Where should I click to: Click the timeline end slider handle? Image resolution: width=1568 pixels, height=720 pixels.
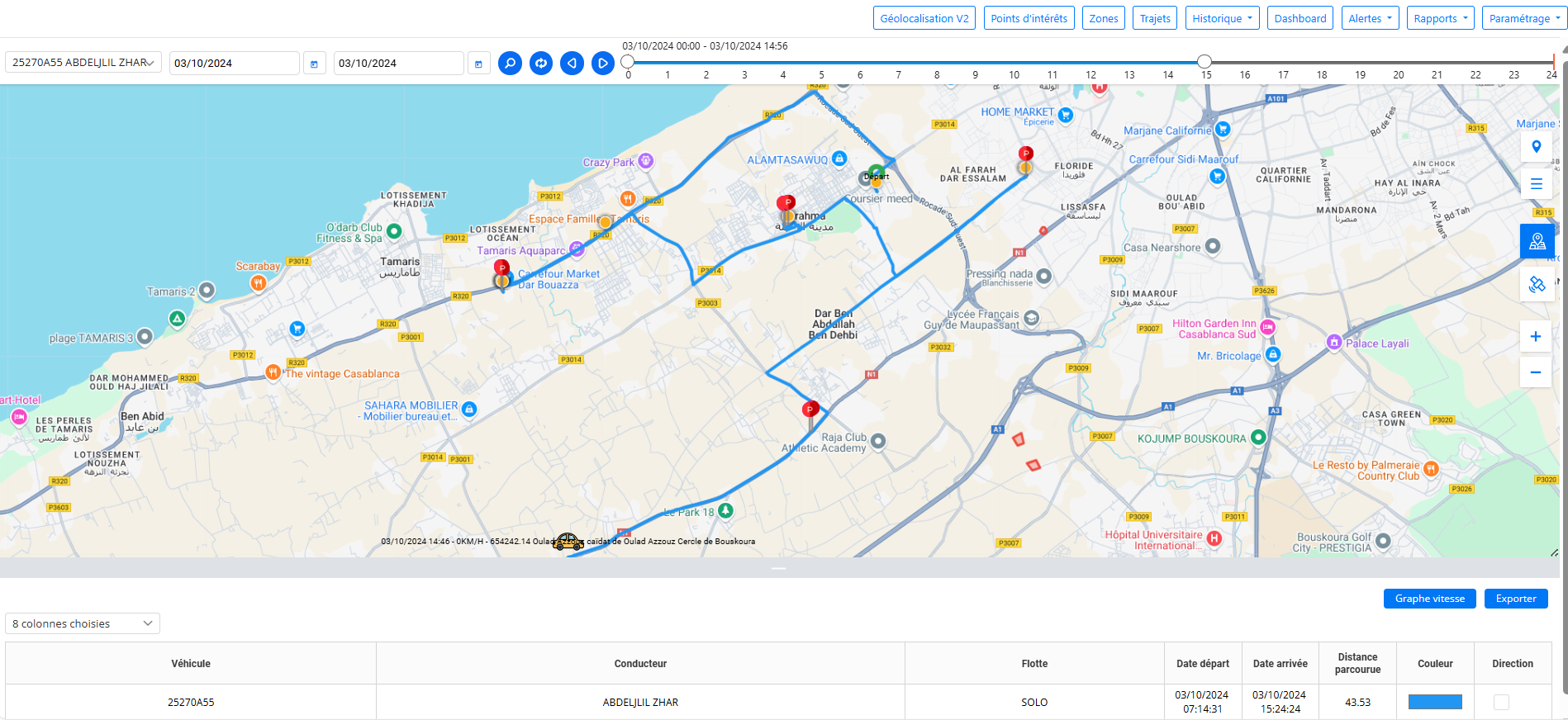point(1205,61)
